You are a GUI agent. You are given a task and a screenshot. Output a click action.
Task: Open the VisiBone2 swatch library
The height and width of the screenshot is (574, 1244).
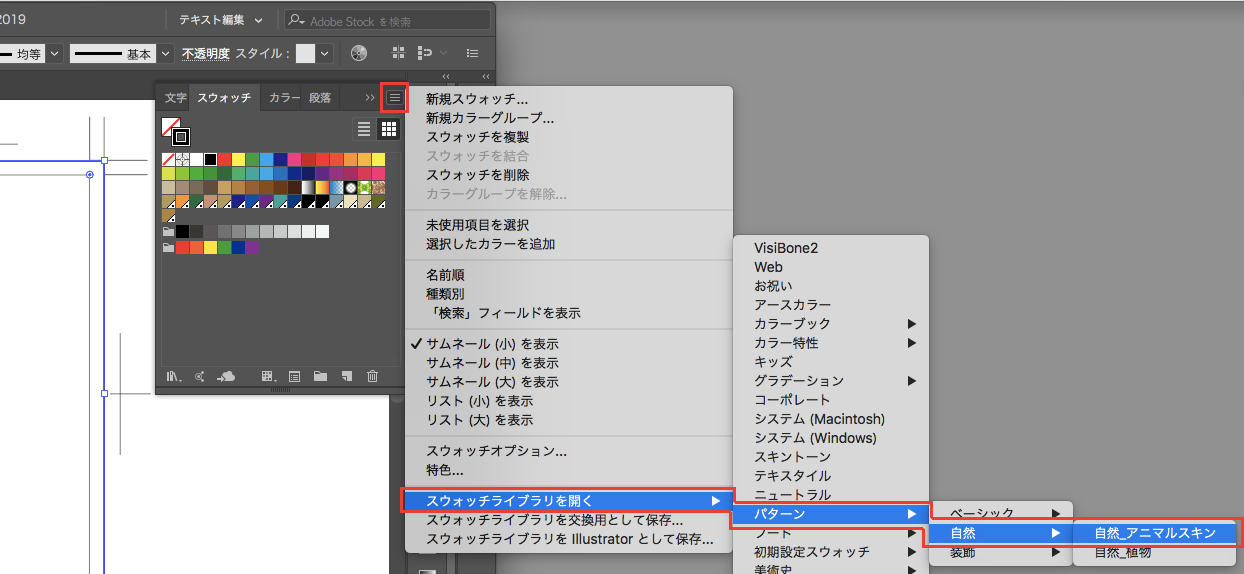832,248
